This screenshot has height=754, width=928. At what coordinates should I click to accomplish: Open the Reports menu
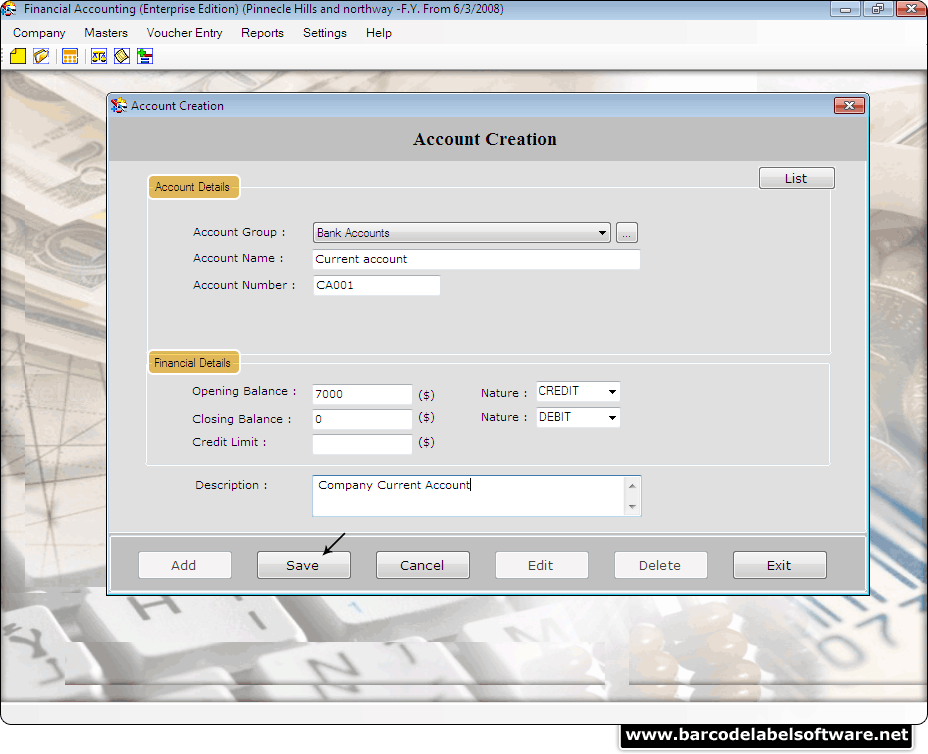(x=262, y=33)
